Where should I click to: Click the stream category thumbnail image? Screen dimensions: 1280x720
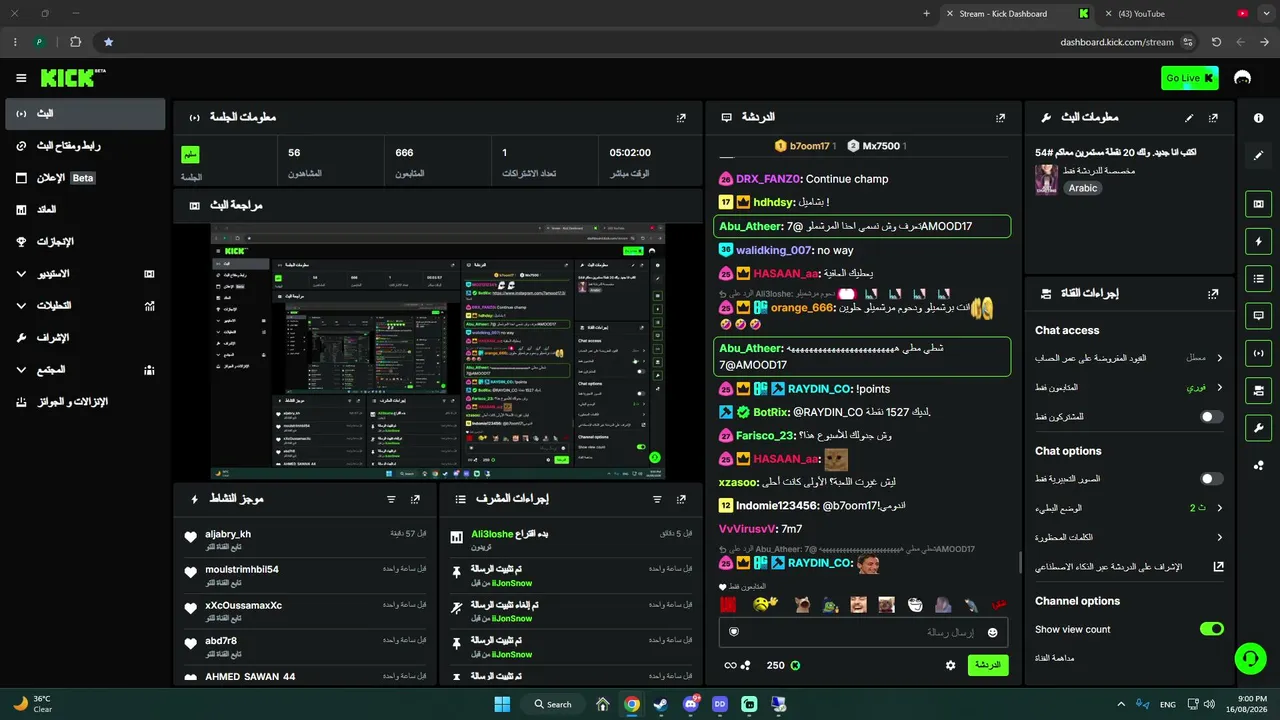[x=1046, y=179]
